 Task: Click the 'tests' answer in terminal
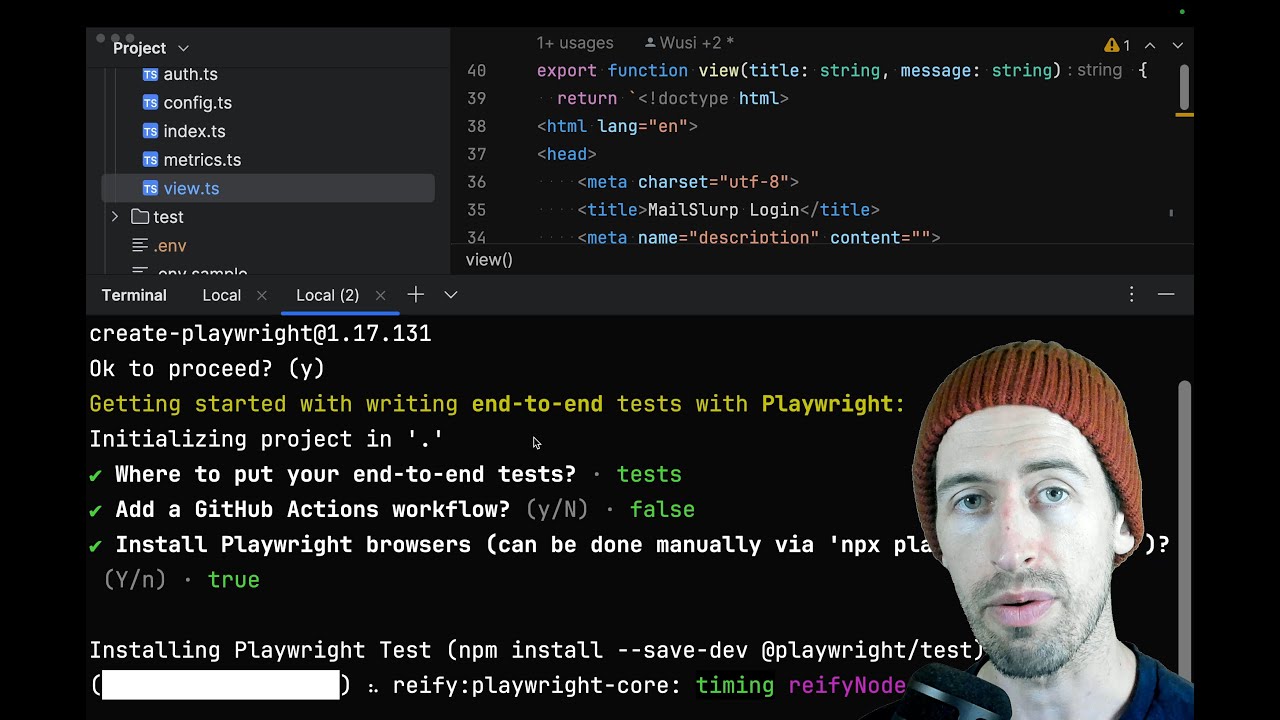649,474
